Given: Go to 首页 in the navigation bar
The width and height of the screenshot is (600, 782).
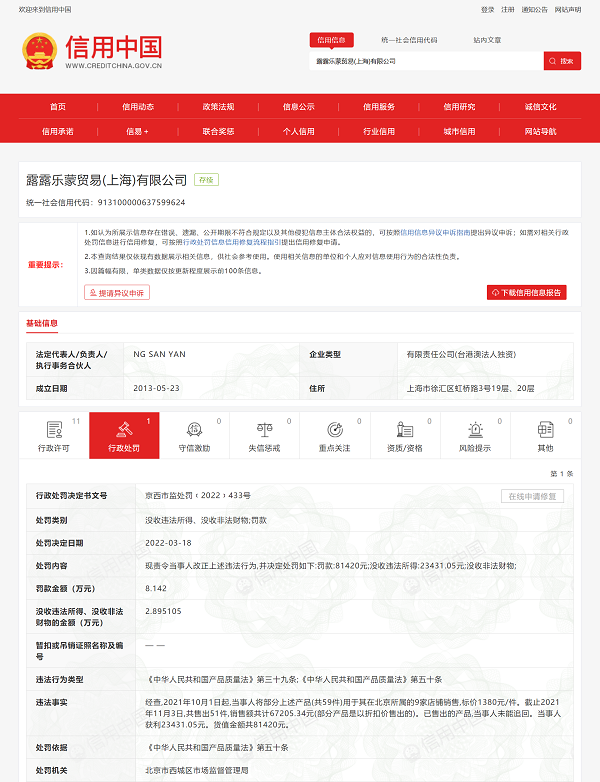Looking at the screenshot, I should coord(58,107).
